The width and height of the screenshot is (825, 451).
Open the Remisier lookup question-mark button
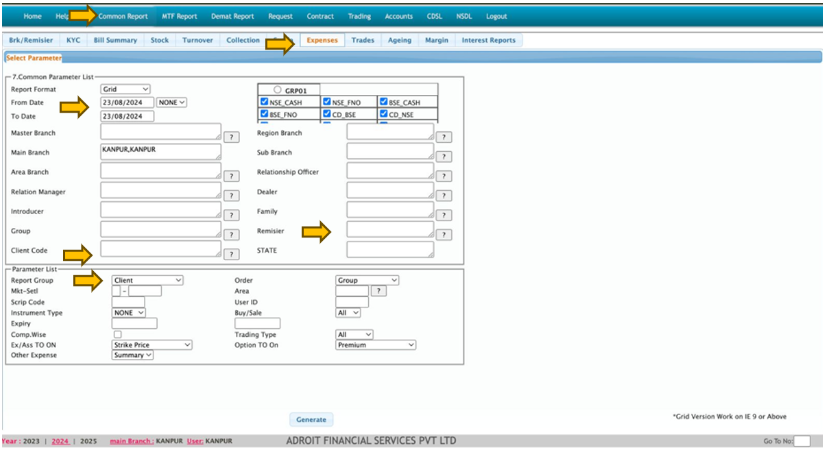click(444, 234)
